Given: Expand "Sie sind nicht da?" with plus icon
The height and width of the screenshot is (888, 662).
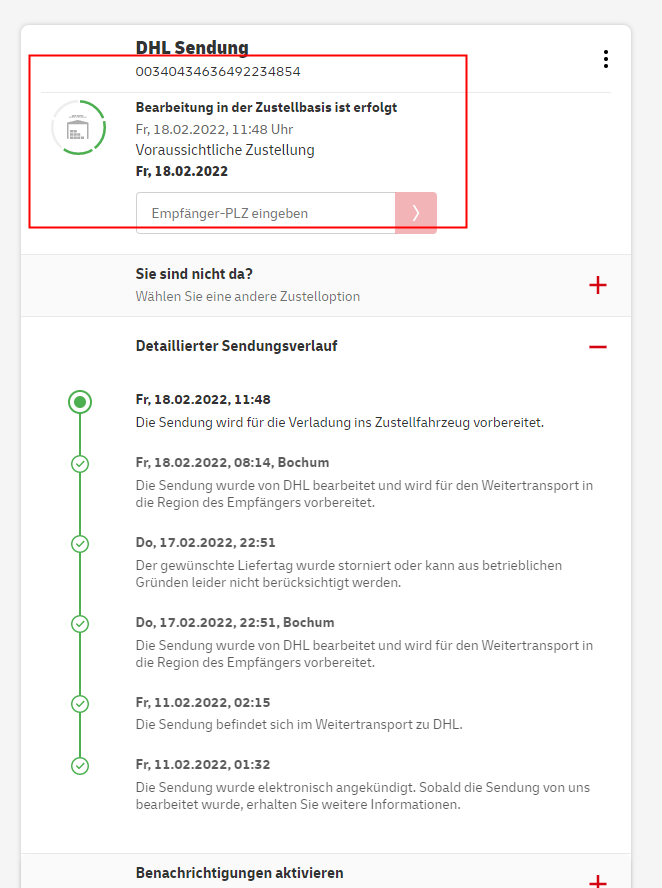Looking at the screenshot, I should 598,285.
